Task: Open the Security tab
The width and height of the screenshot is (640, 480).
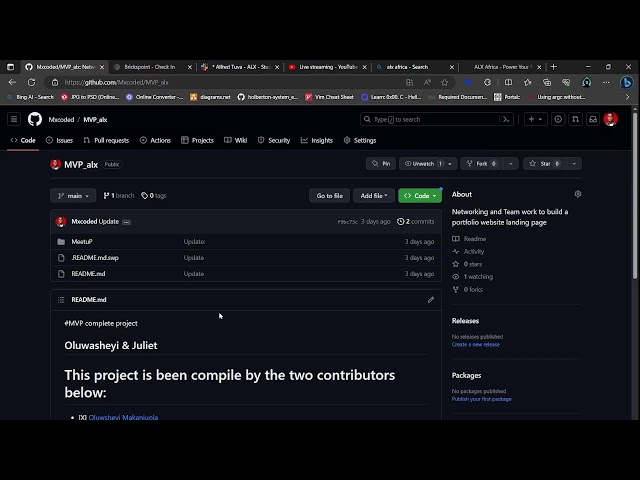Action: (274, 140)
